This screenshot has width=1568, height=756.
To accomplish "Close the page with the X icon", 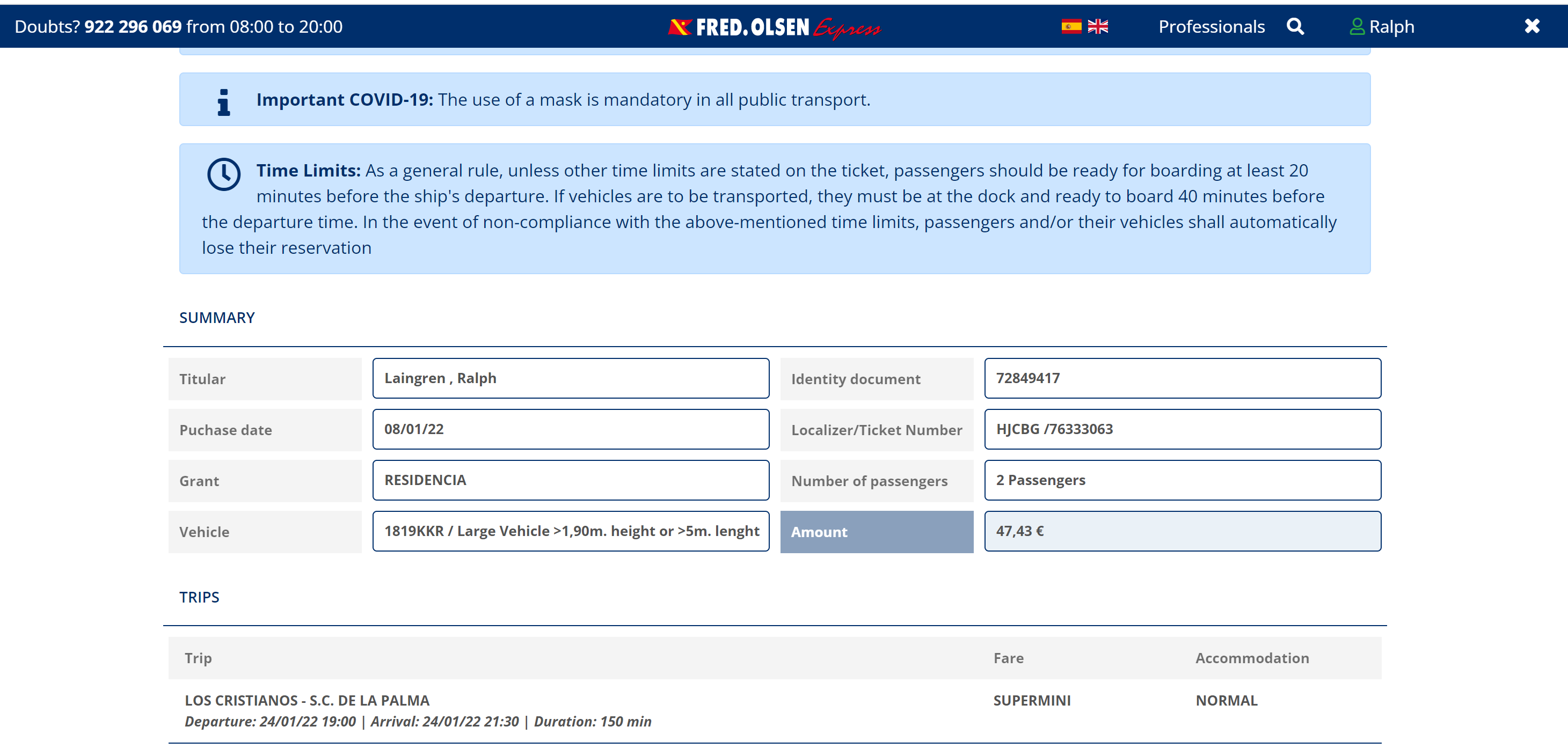I will [1531, 26].
